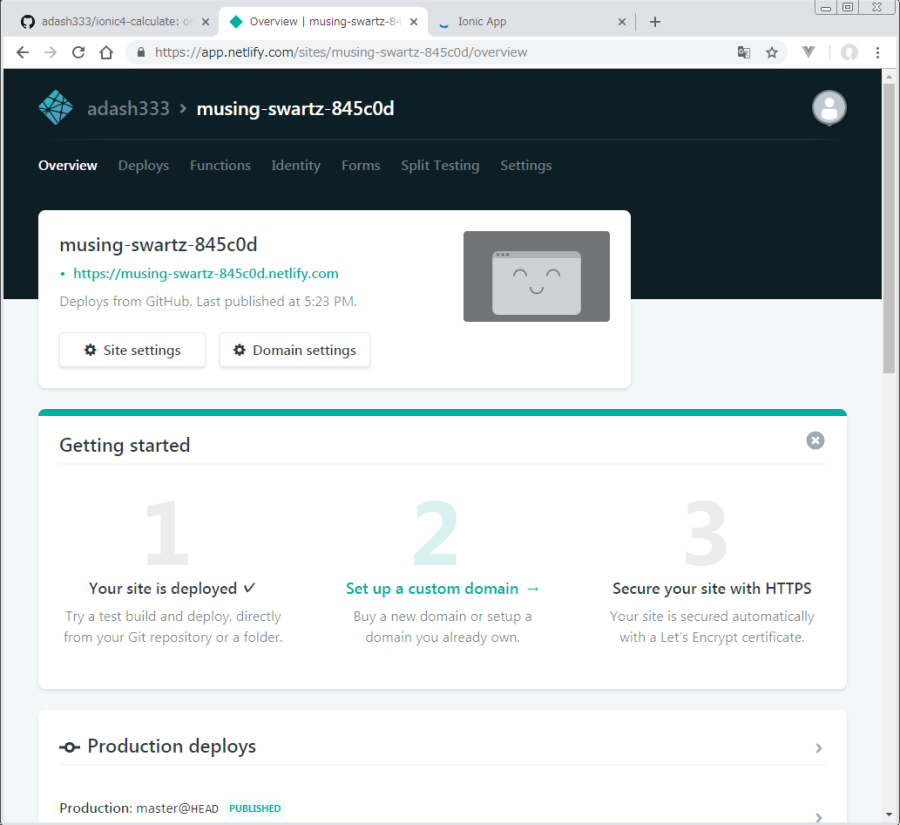Viewport: 900px width, 825px height.
Task: Open a new browser tab
Action: tap(655, 21)
